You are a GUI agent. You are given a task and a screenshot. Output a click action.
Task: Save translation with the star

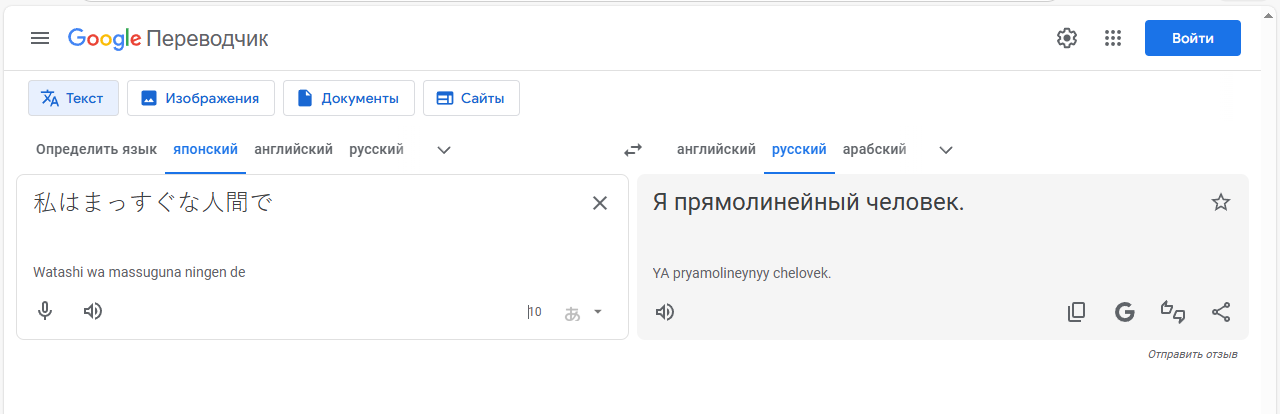tap(1221, 203)
